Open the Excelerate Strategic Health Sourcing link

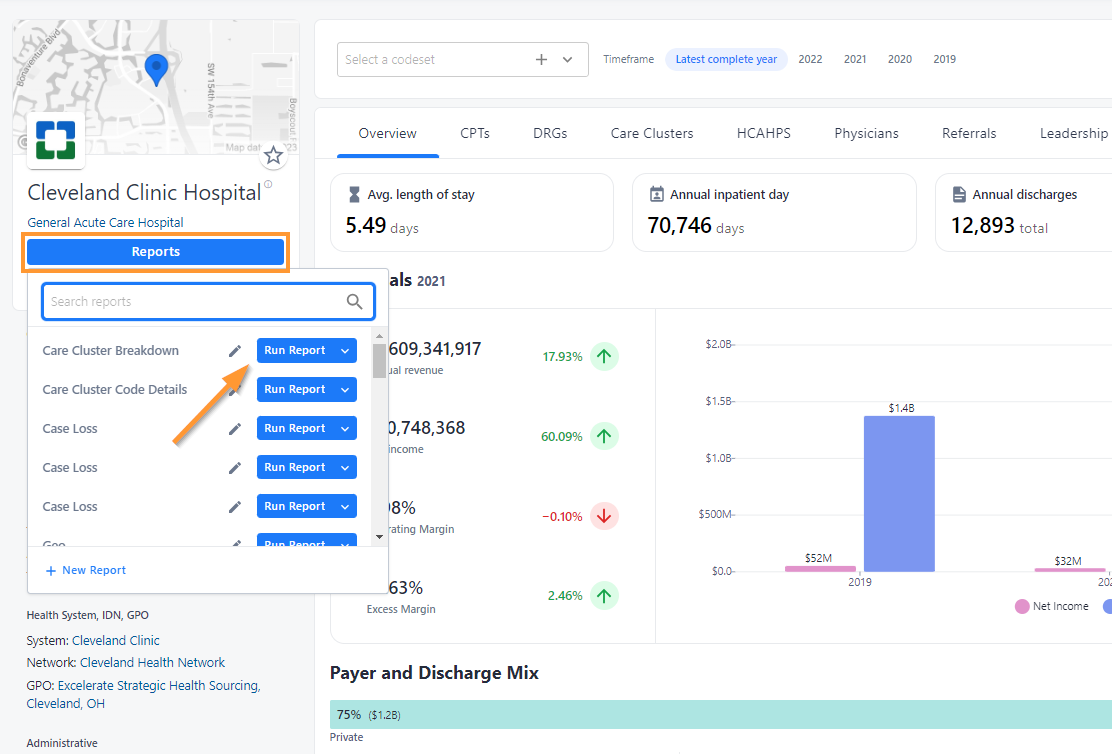click(x=143, y=694)
